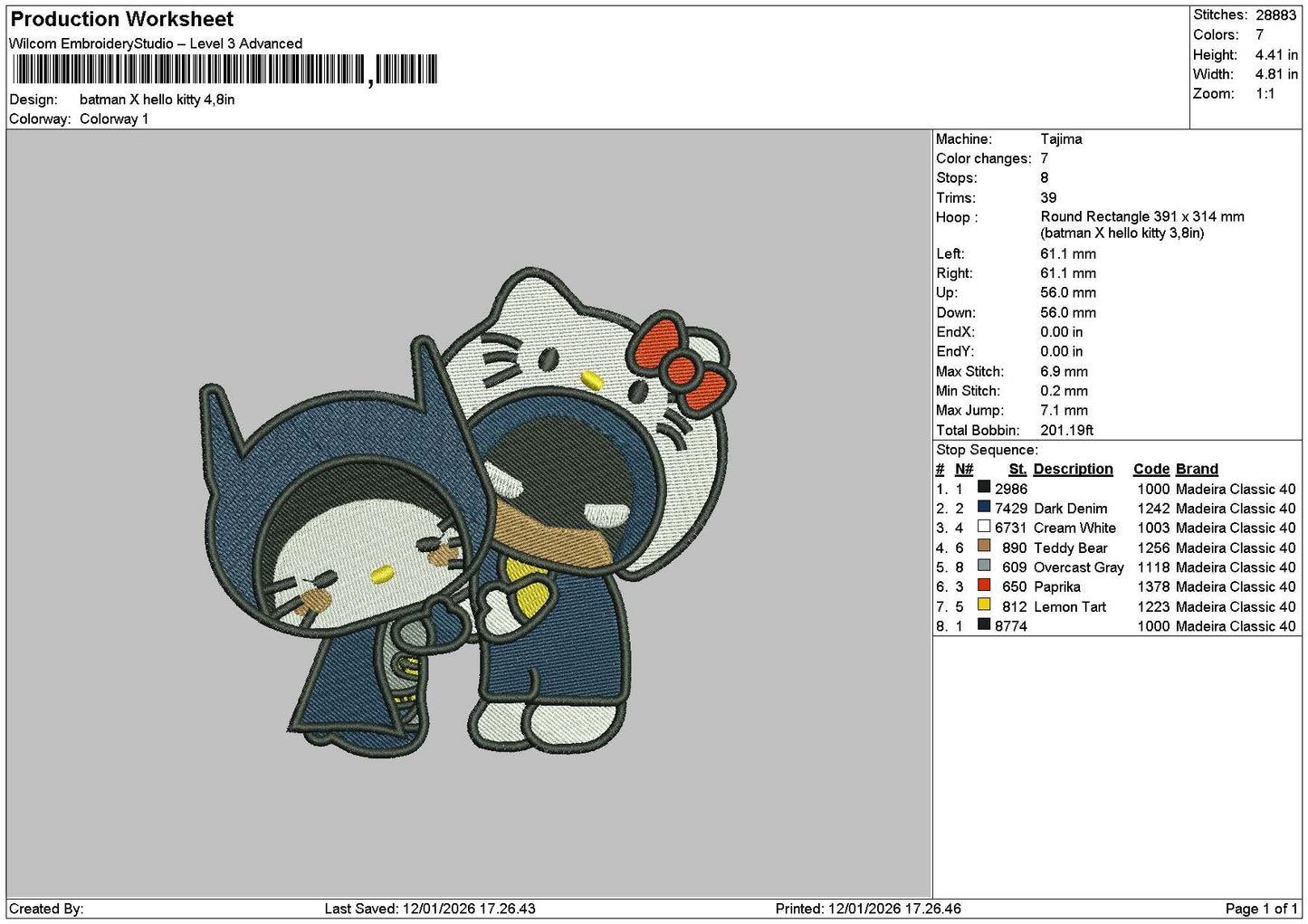Click the Dark Denim description text
This screenshot has width=1308, height=924.
(x=1071, y=509)
